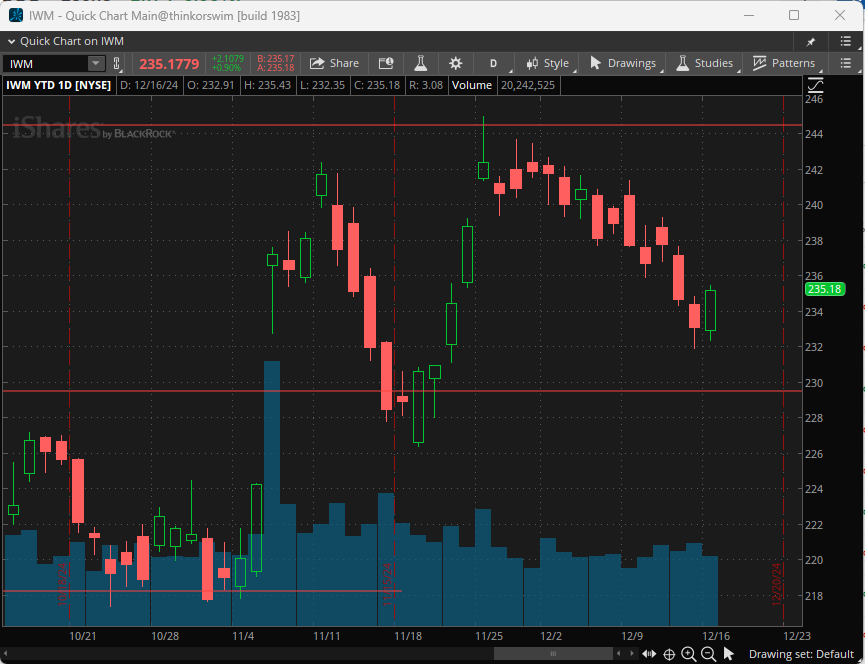Open chart settings gear icon
The height and width of the screenshot is (664, 865).
pyautogui.click(x=455, y=63)
